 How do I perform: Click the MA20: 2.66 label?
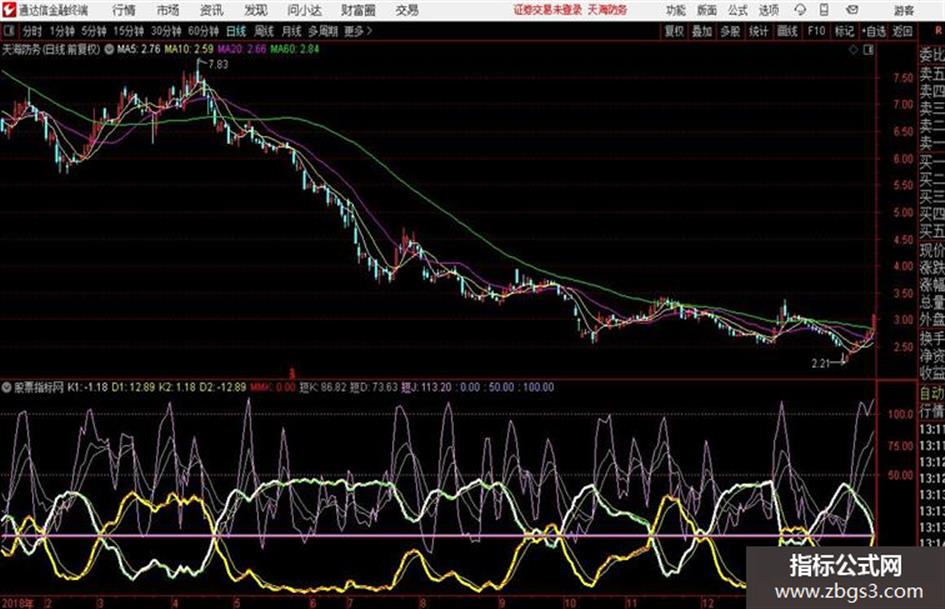242,49
